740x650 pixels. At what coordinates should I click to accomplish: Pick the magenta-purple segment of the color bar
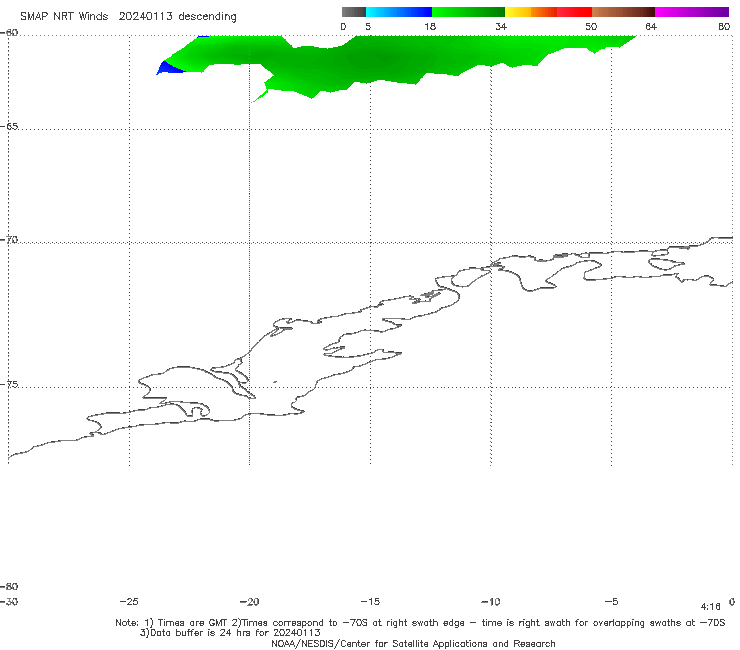pos(692,12)
